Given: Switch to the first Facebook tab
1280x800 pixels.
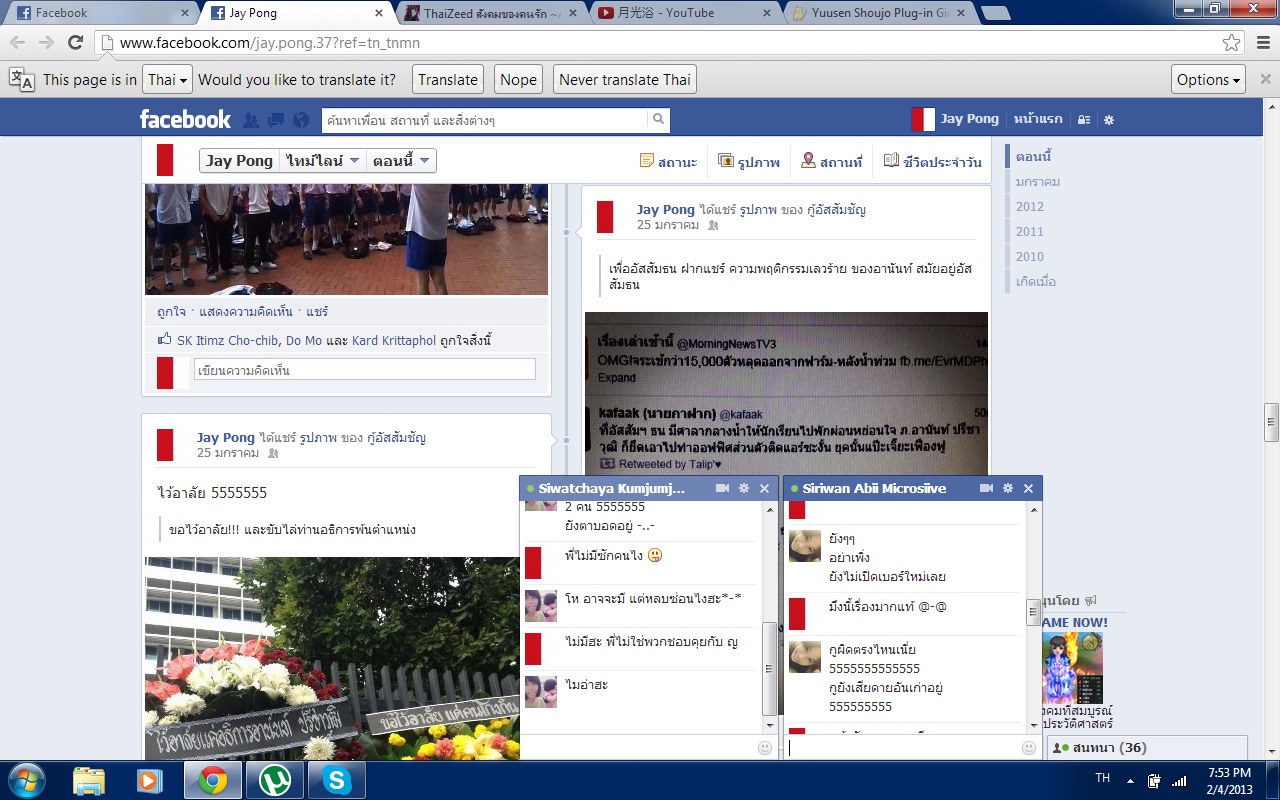Looking at the screenshot, I should 102,13.
